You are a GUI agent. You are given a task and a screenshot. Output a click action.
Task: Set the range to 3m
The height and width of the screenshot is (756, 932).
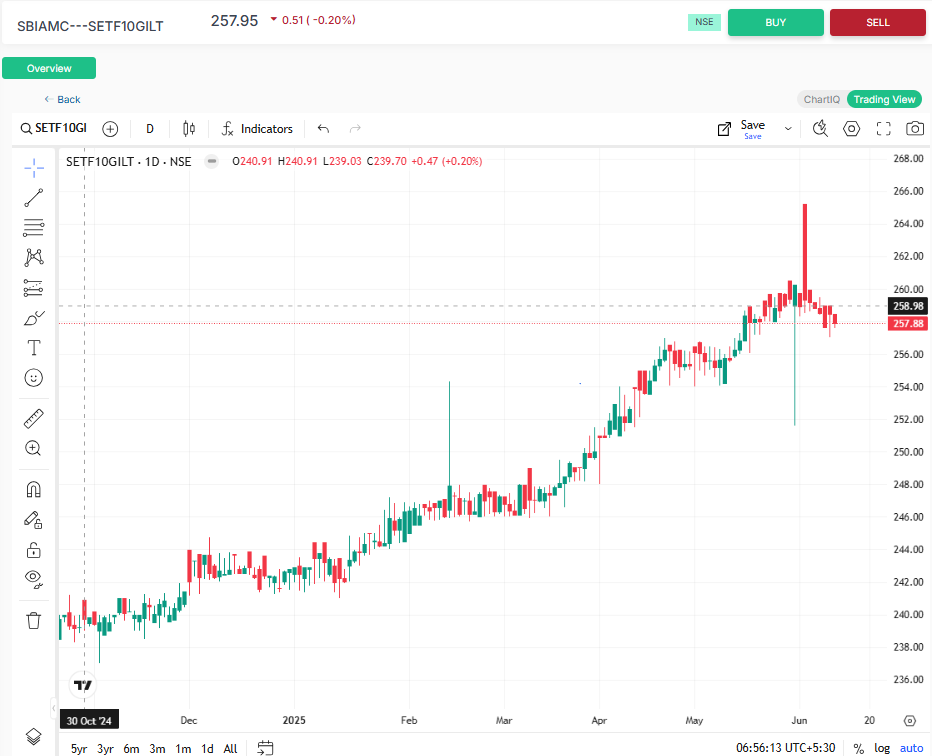click(x=158, y=748)
